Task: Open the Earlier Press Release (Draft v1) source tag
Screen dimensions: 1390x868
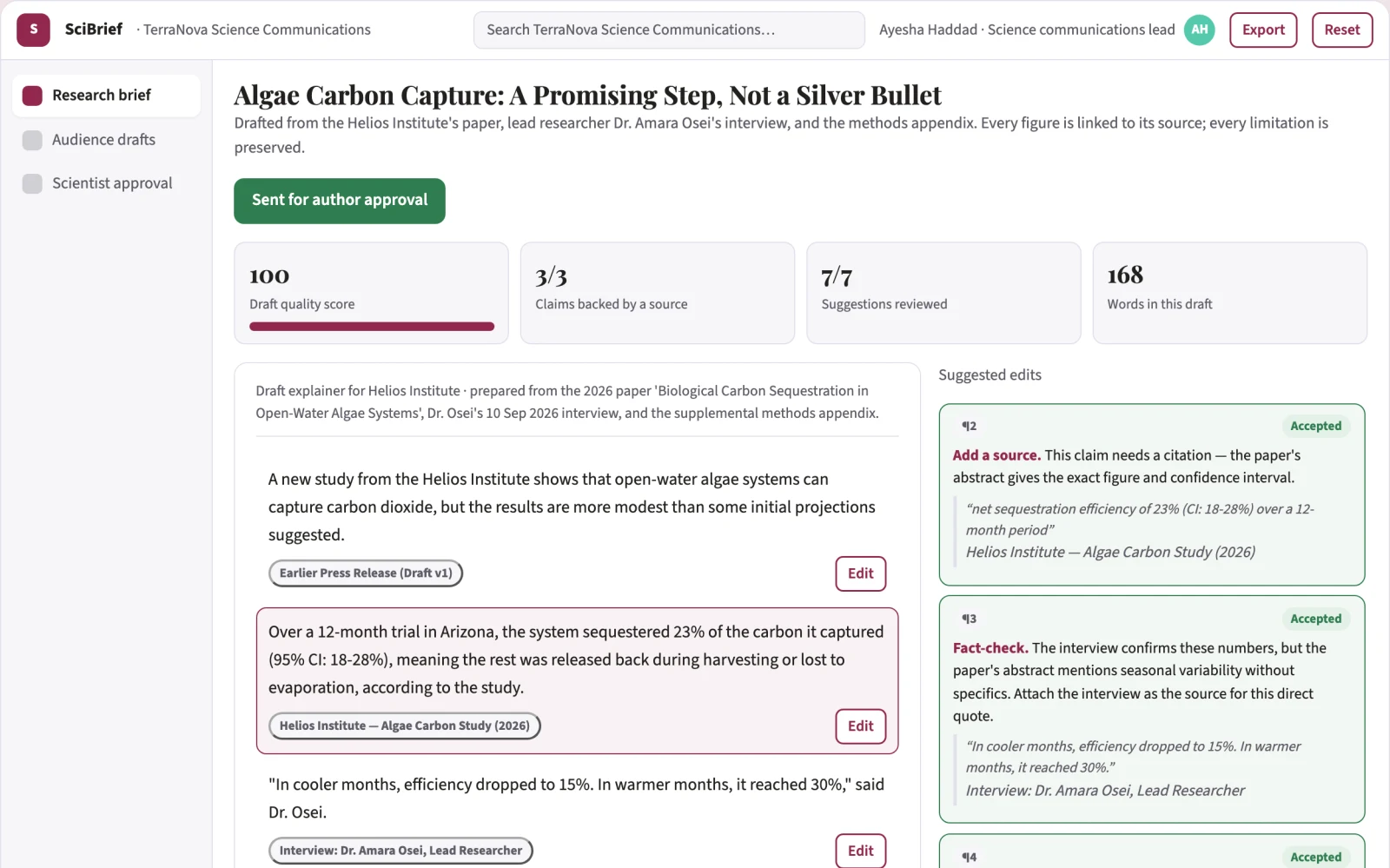Action: coord(366,573)
